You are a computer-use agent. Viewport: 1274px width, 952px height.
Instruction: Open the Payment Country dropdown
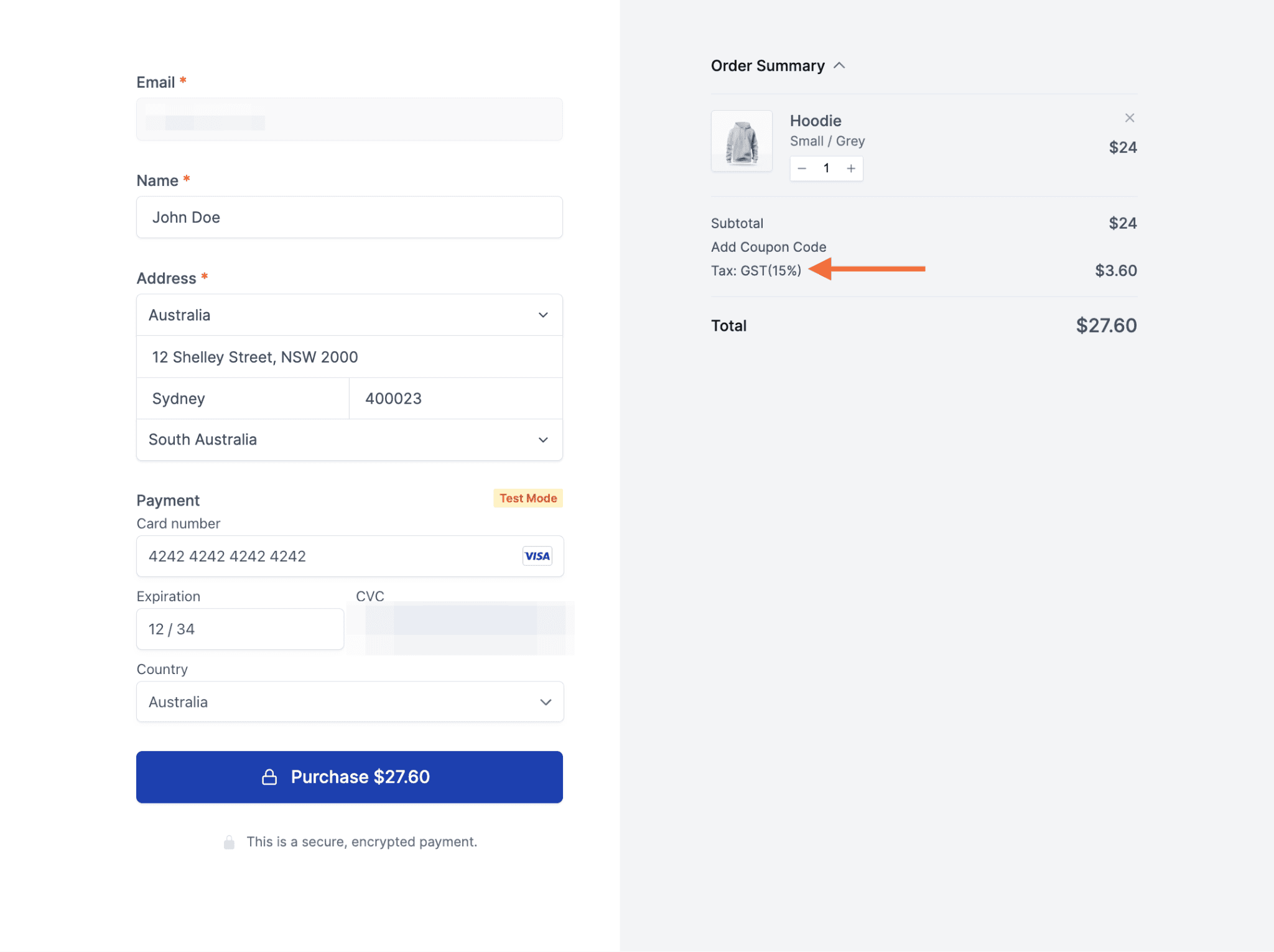pos(350,702)
